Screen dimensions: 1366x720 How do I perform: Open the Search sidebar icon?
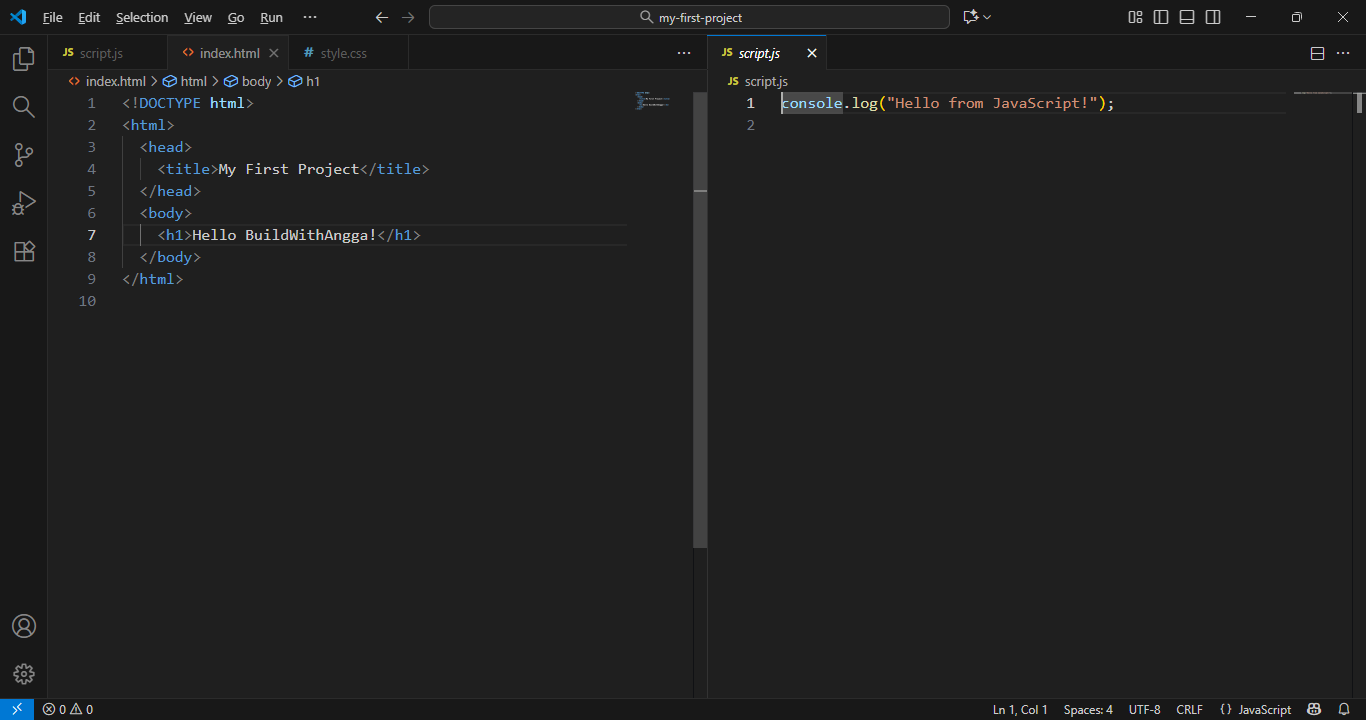click(23, 107)
